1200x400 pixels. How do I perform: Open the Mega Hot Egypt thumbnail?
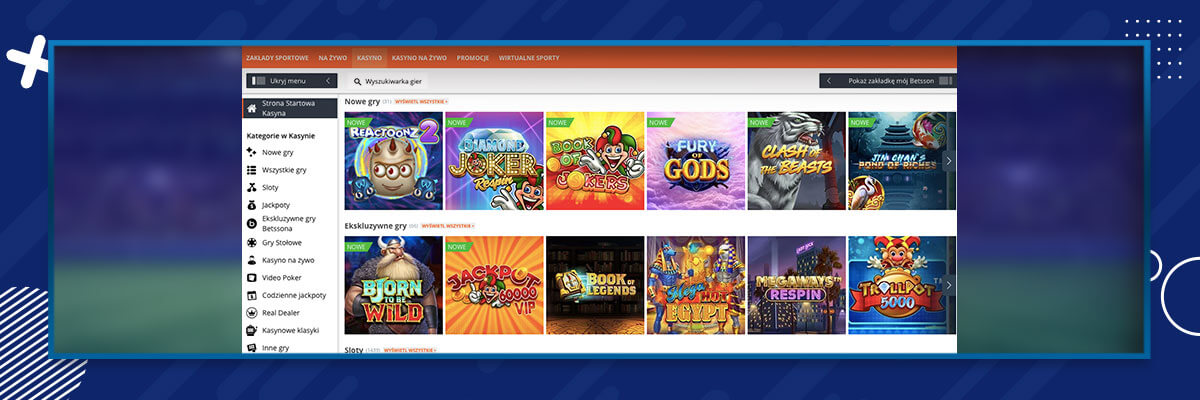pyautogui.click(x=696, y=285)
